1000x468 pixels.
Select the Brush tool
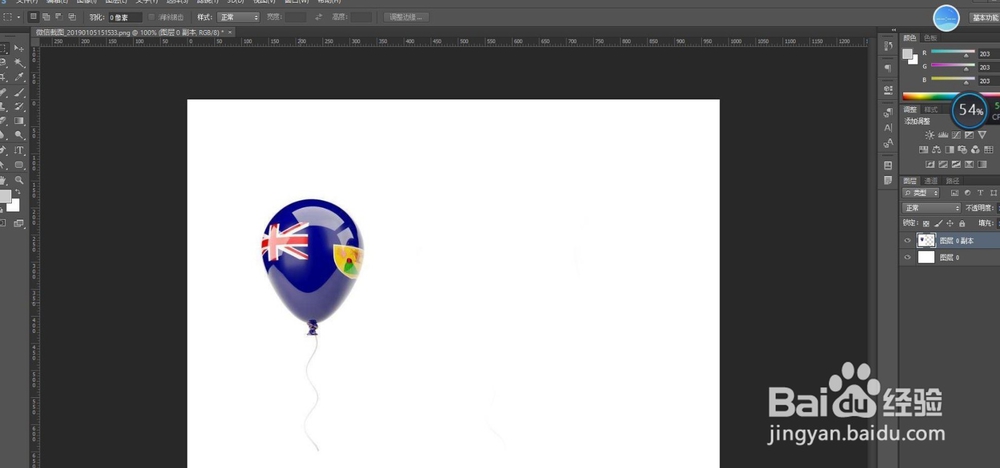coord(19,92)
